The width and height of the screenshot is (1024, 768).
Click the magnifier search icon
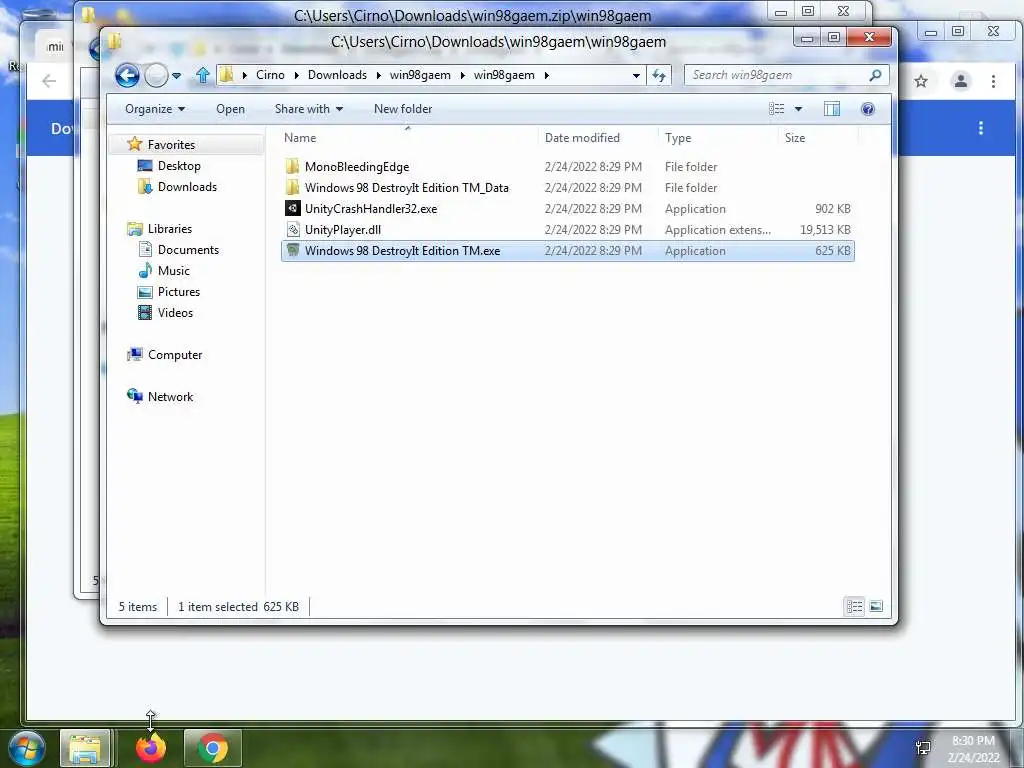pos(875,75)
